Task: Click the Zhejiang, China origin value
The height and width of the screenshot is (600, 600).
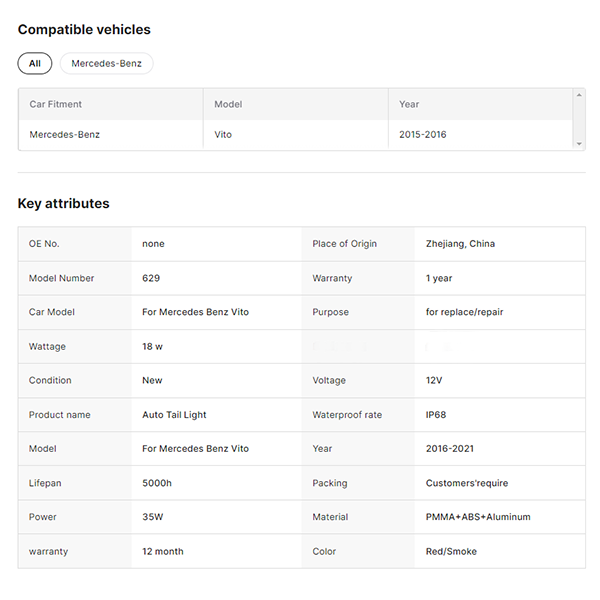Action: (x=460, y=244)
